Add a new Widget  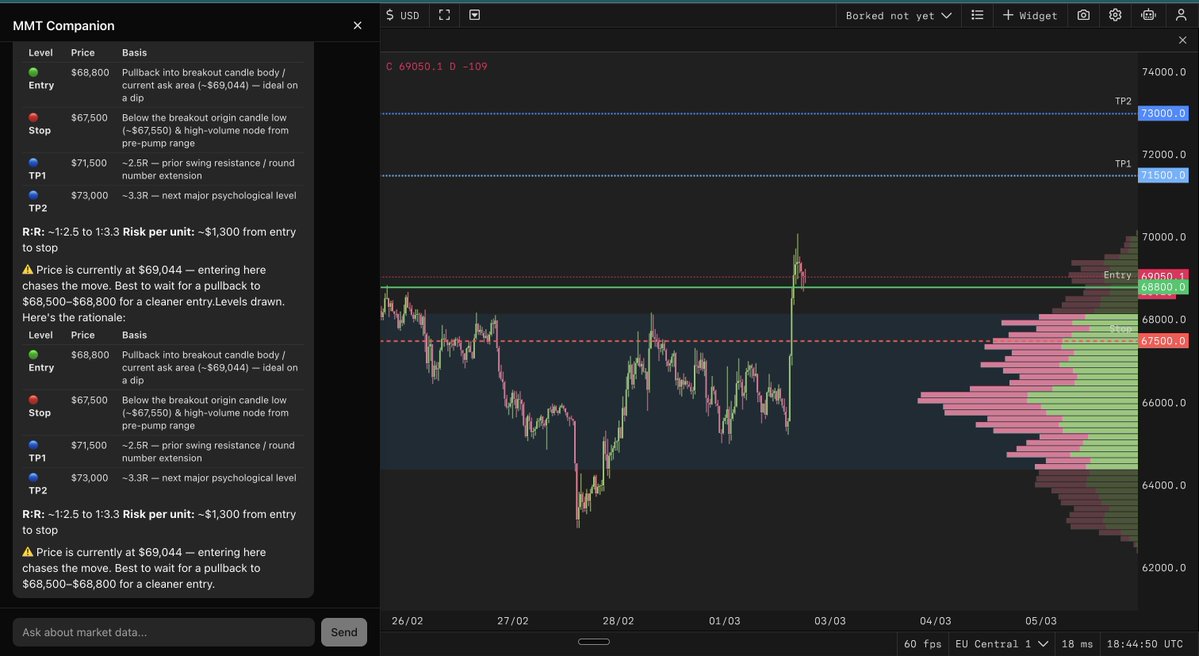coord(1029,15)
